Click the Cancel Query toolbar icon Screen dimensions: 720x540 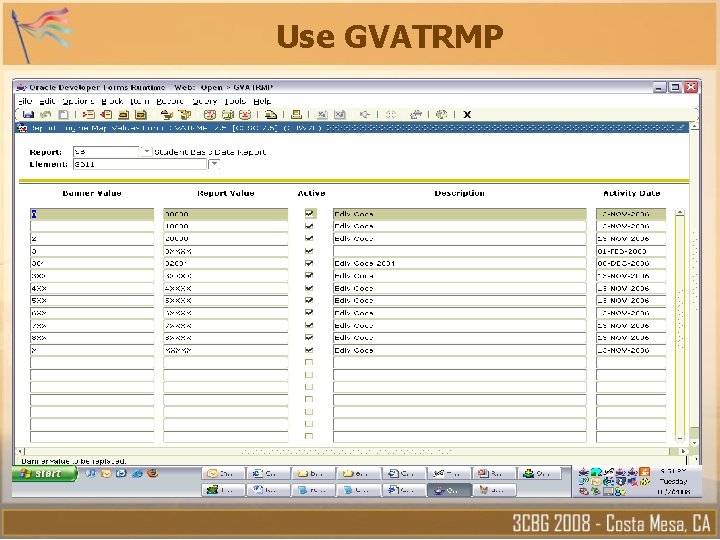245,114
